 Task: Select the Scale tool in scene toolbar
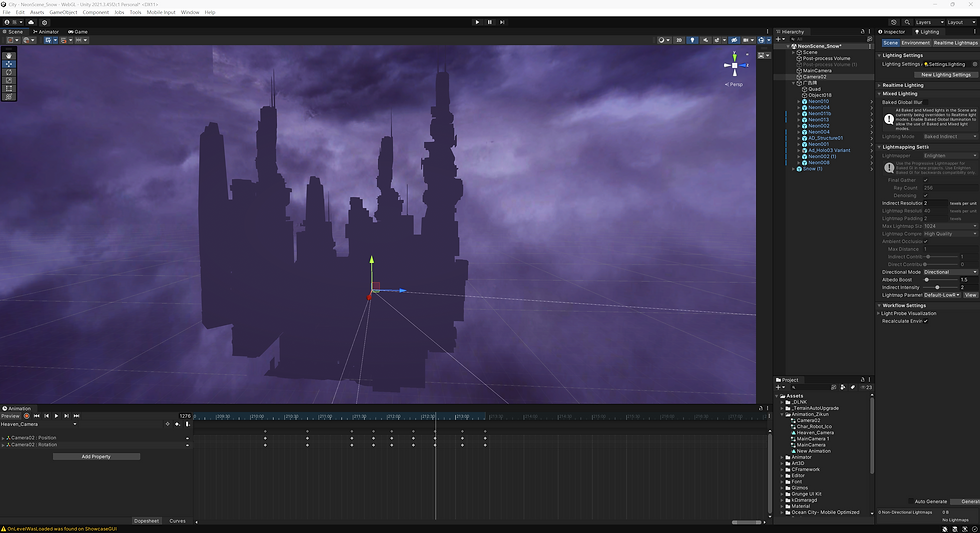[9, 80]
